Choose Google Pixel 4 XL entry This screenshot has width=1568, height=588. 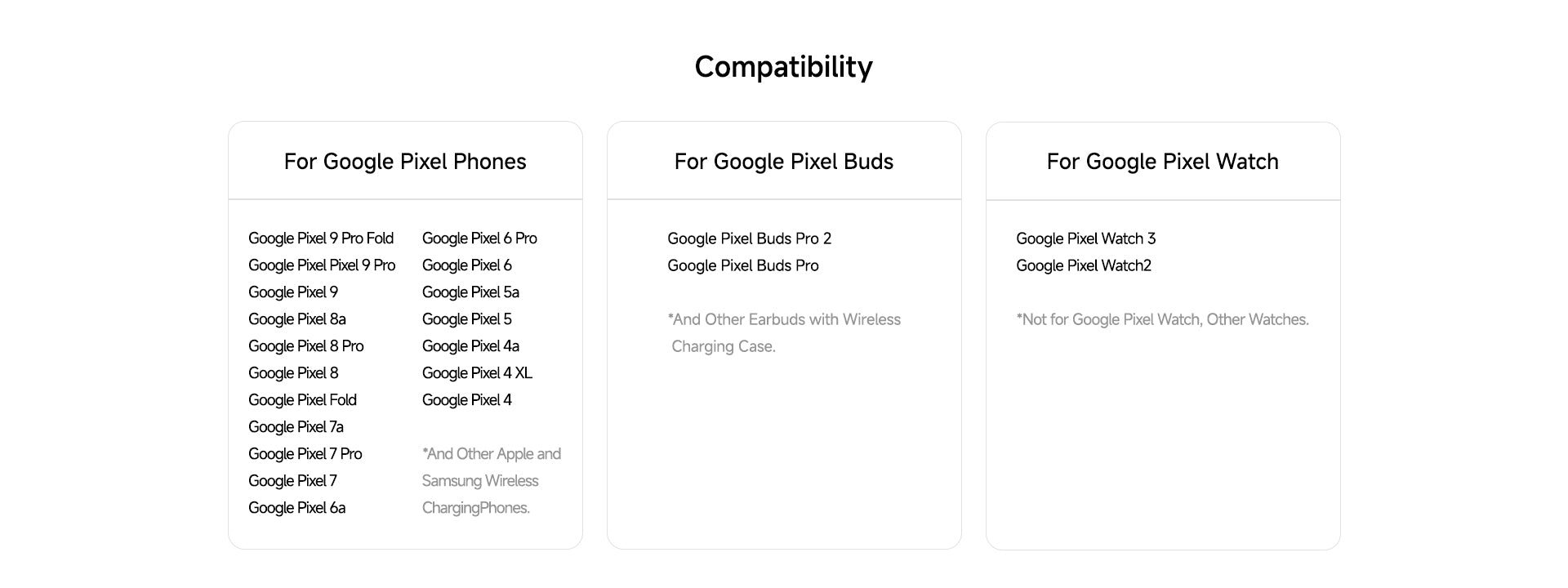[x=477, y=373]
